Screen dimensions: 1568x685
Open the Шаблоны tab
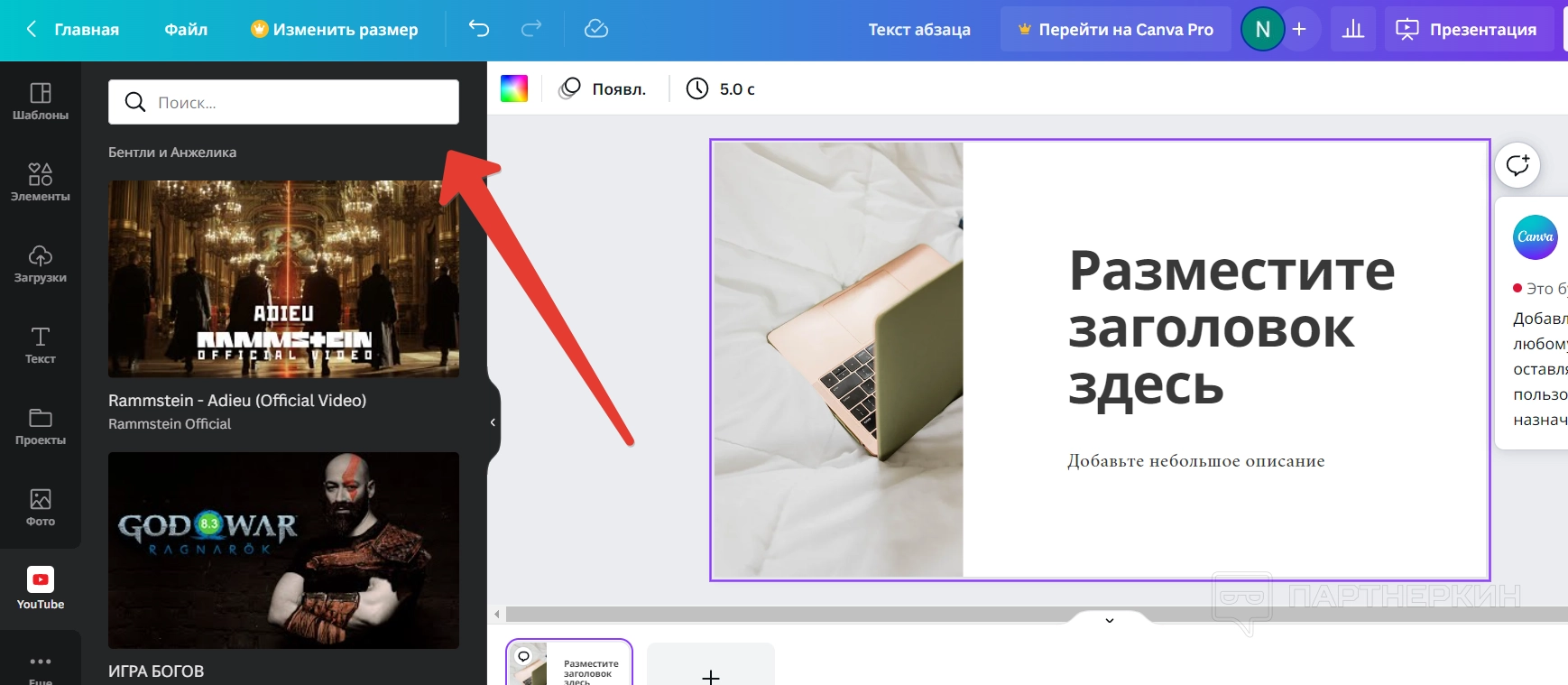point(41,102)
